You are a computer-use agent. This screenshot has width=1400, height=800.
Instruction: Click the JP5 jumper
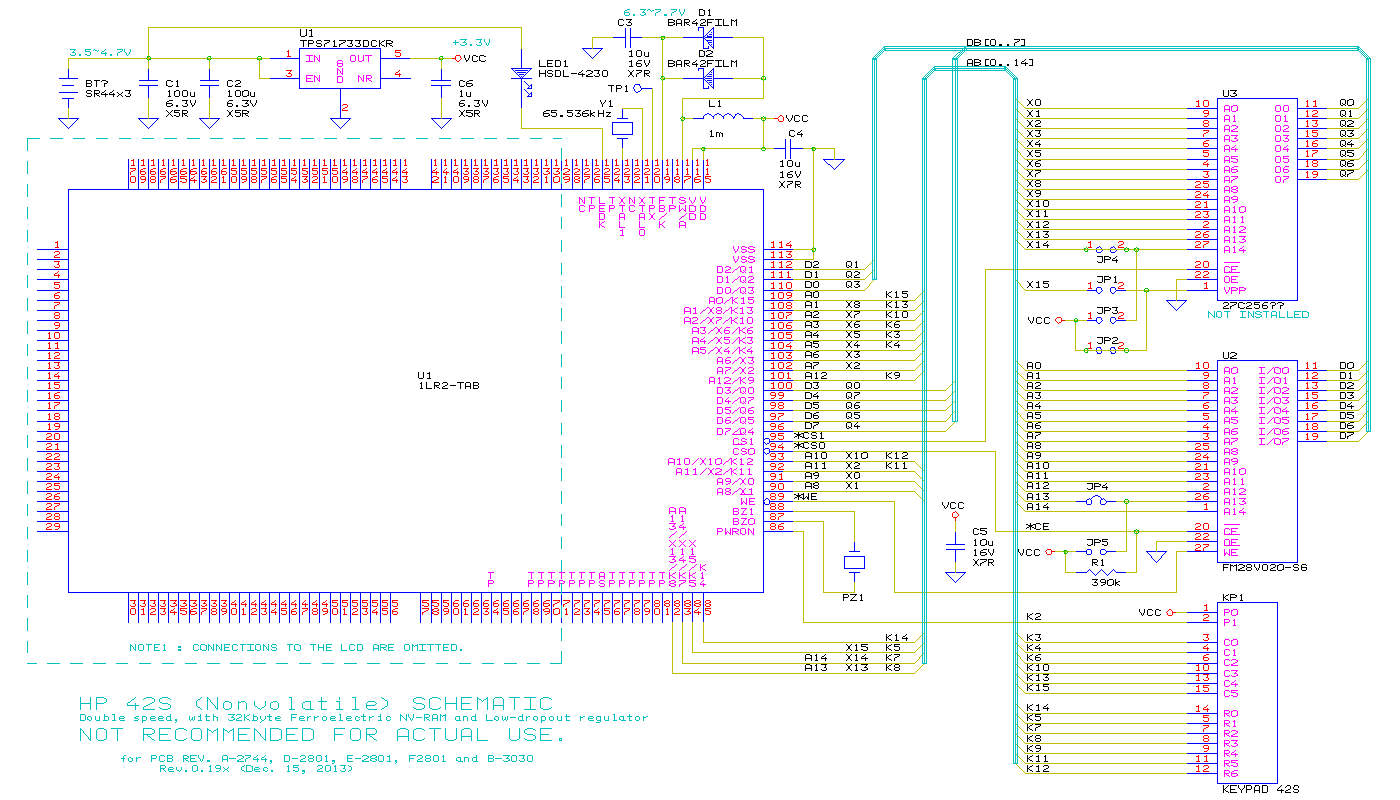point(1098,552)
